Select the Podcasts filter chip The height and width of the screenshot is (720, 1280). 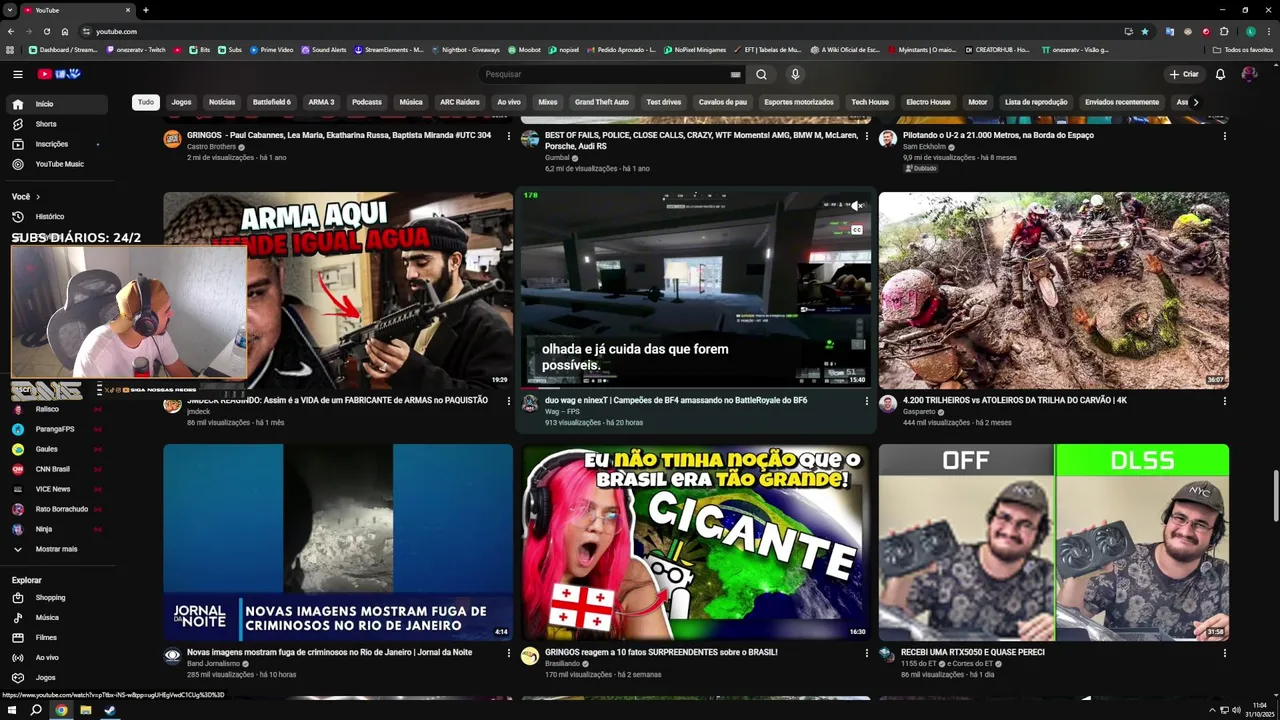[367, 102]
